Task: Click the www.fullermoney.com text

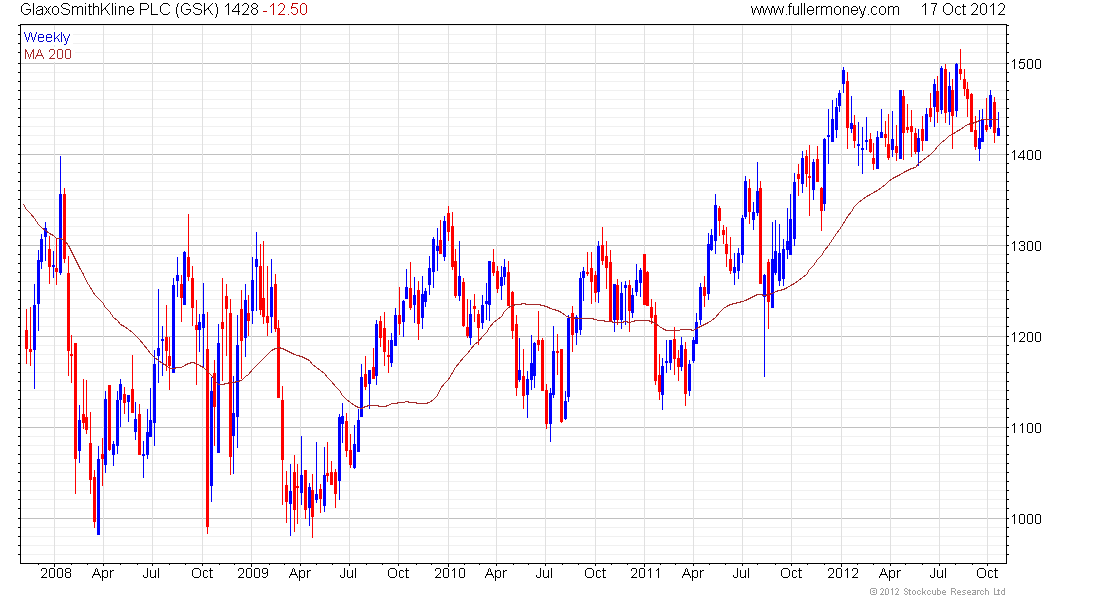Action: 825,10
